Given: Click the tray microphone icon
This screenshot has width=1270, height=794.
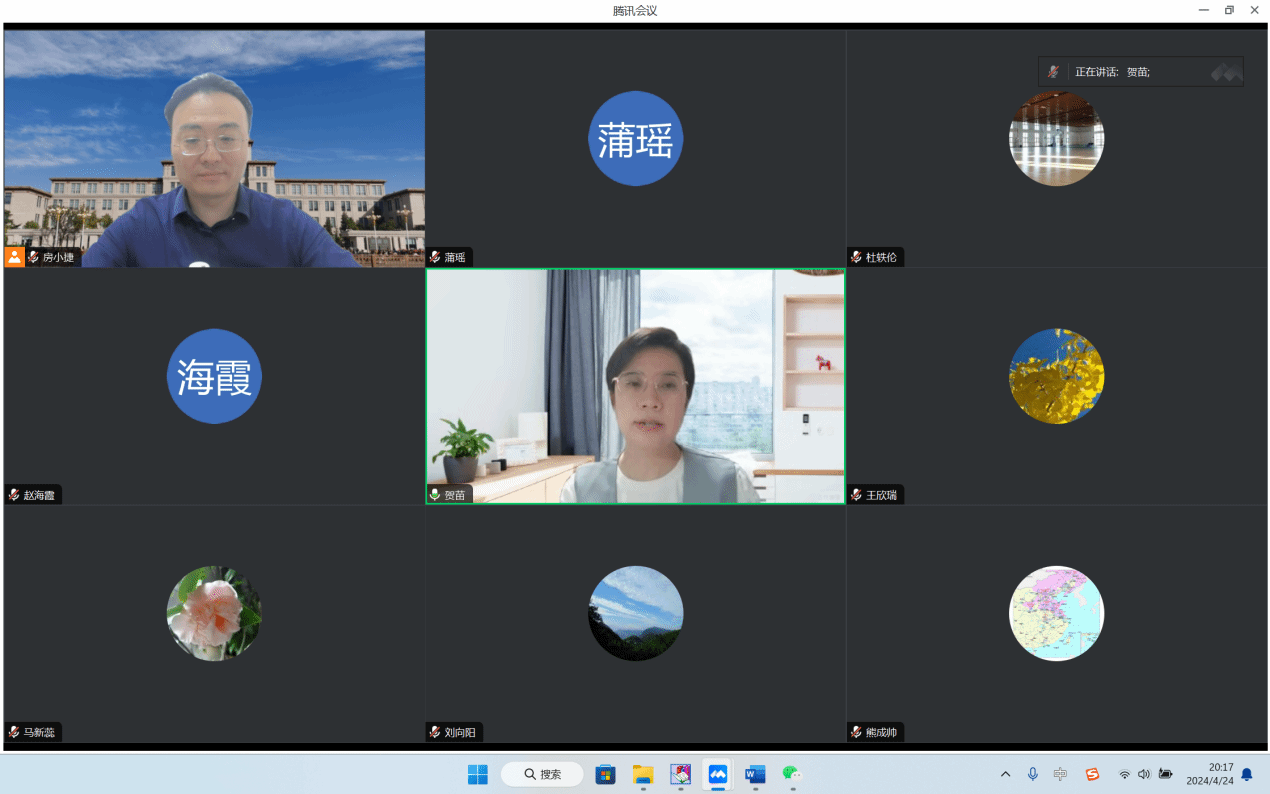Looking at the screenshot, I should coord(1032,774).
